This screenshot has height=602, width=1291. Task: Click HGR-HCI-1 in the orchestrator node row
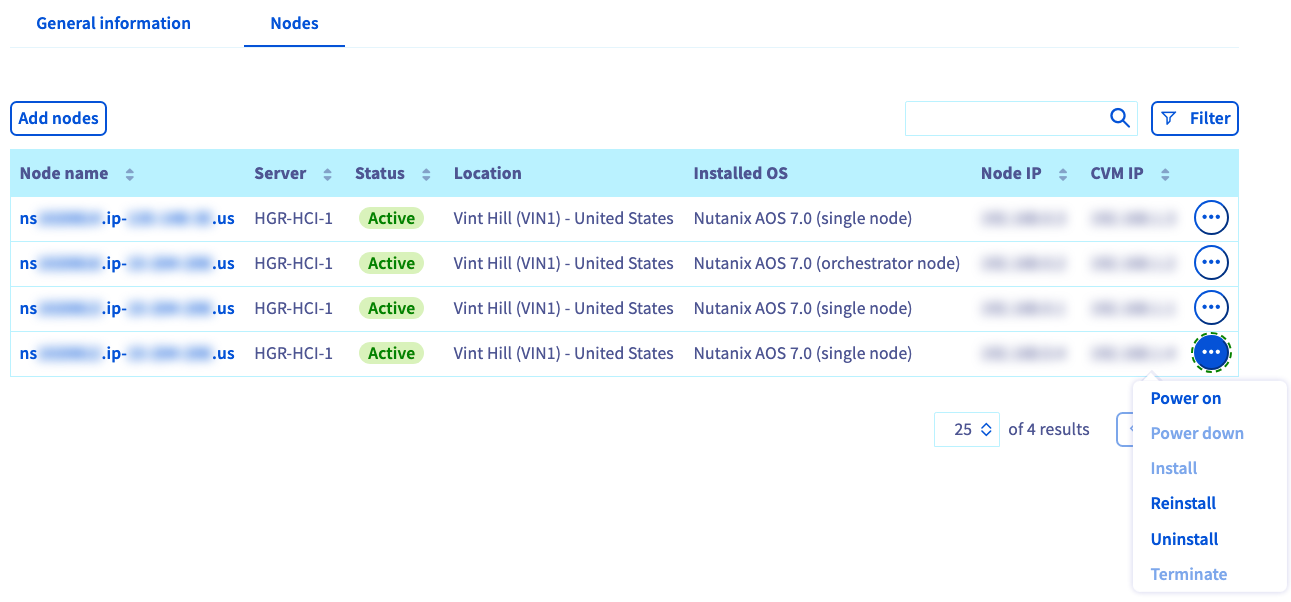click(293, 263)
